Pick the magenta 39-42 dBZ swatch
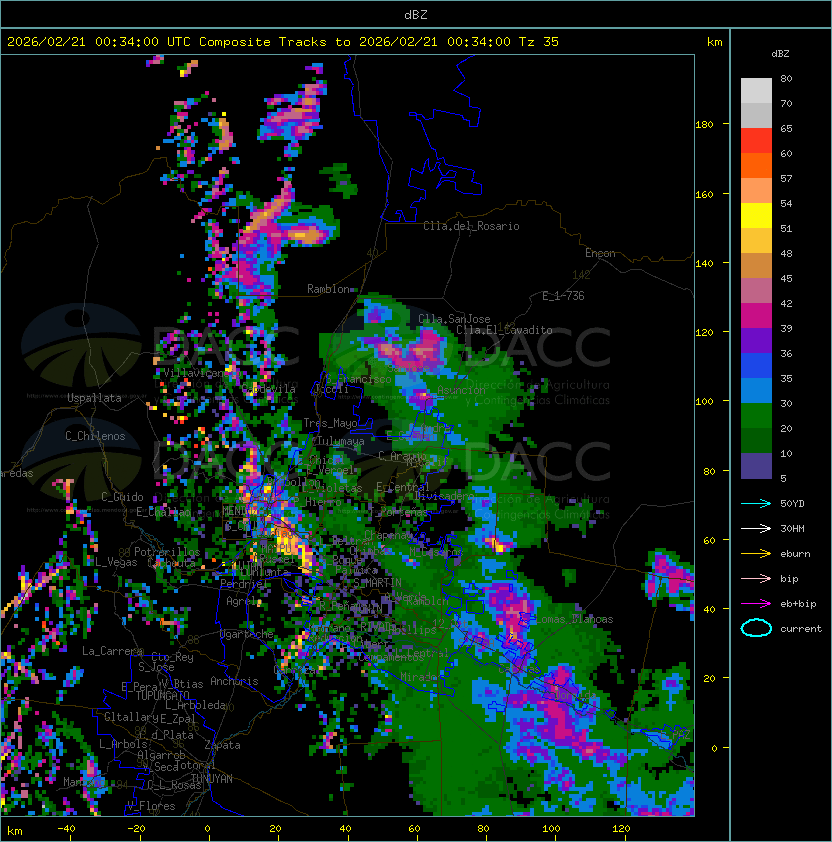The height and width of the screenshot is (842, 832). click(756, 316)
